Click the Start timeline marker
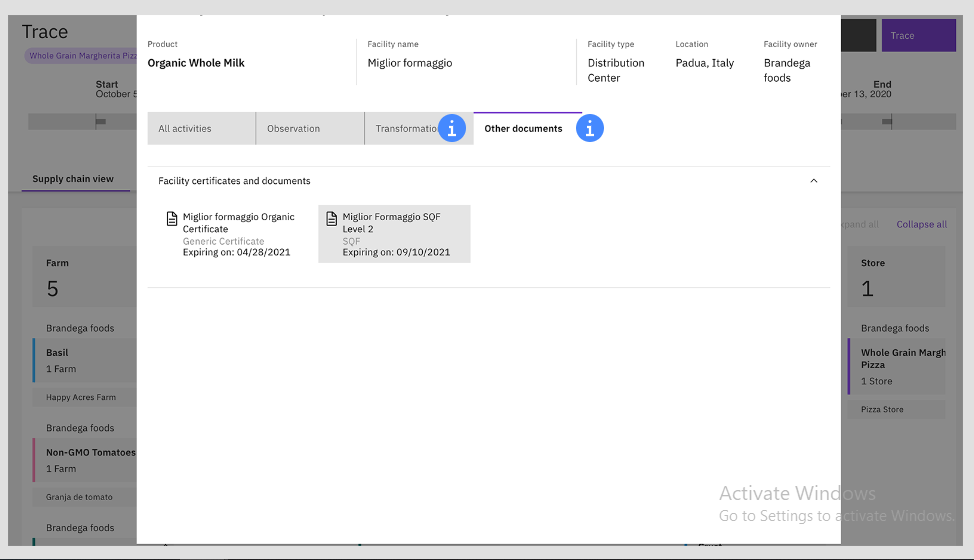Screen dimensions: 974x560 pyautogui.click(x=100, y=122)
